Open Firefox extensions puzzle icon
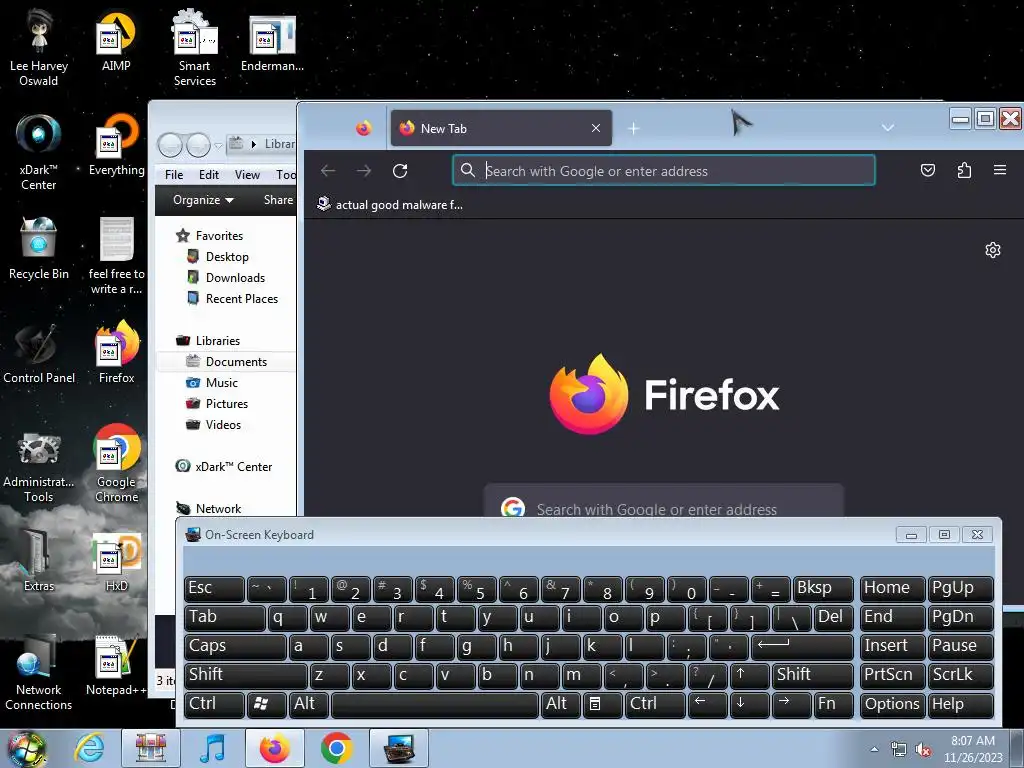1024x768 pixels. [964, 171]
